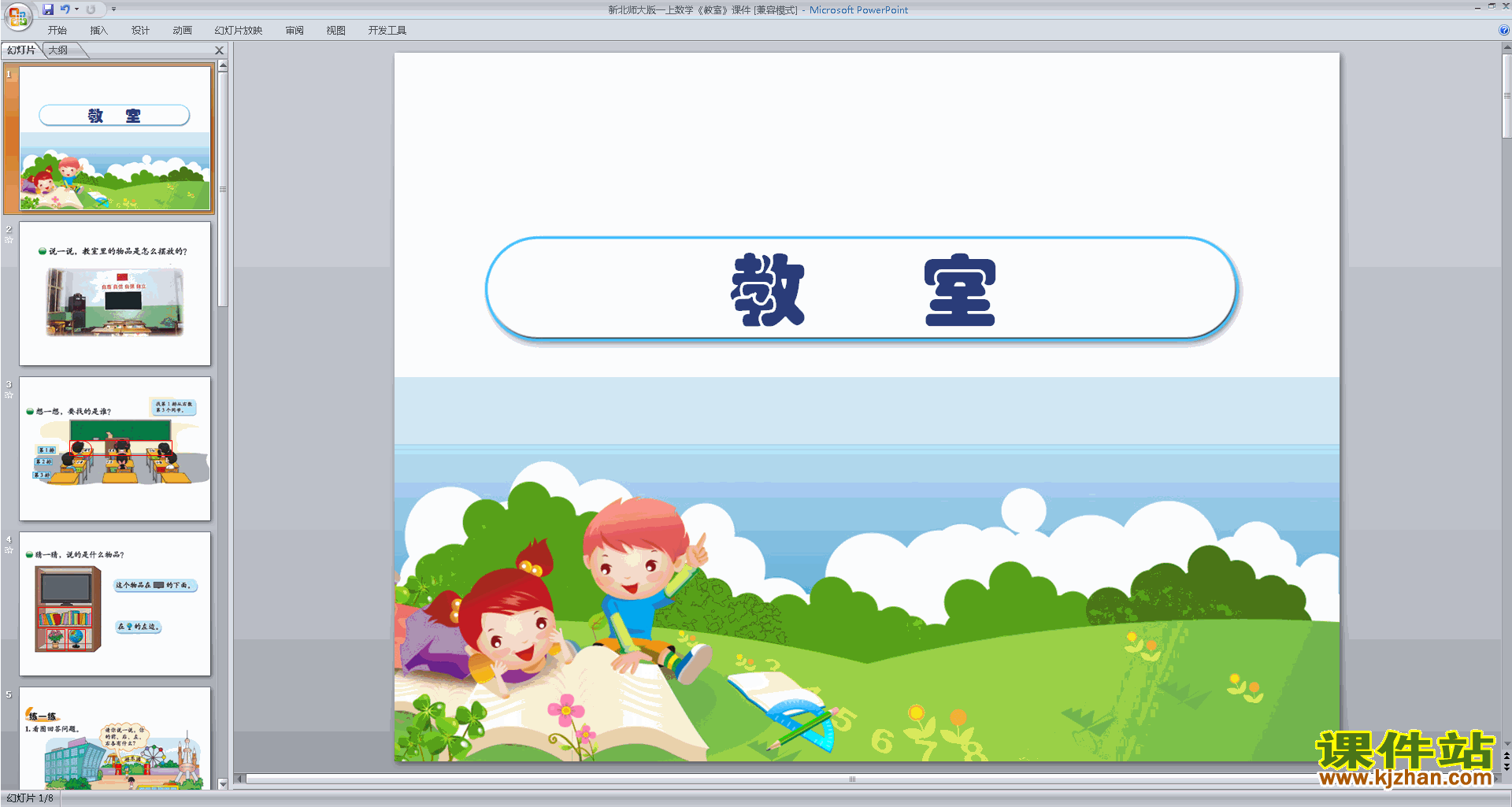Open the 审阅 ribbon tab
This screenshot has width=1512, height=807.
tap(295, 31)
